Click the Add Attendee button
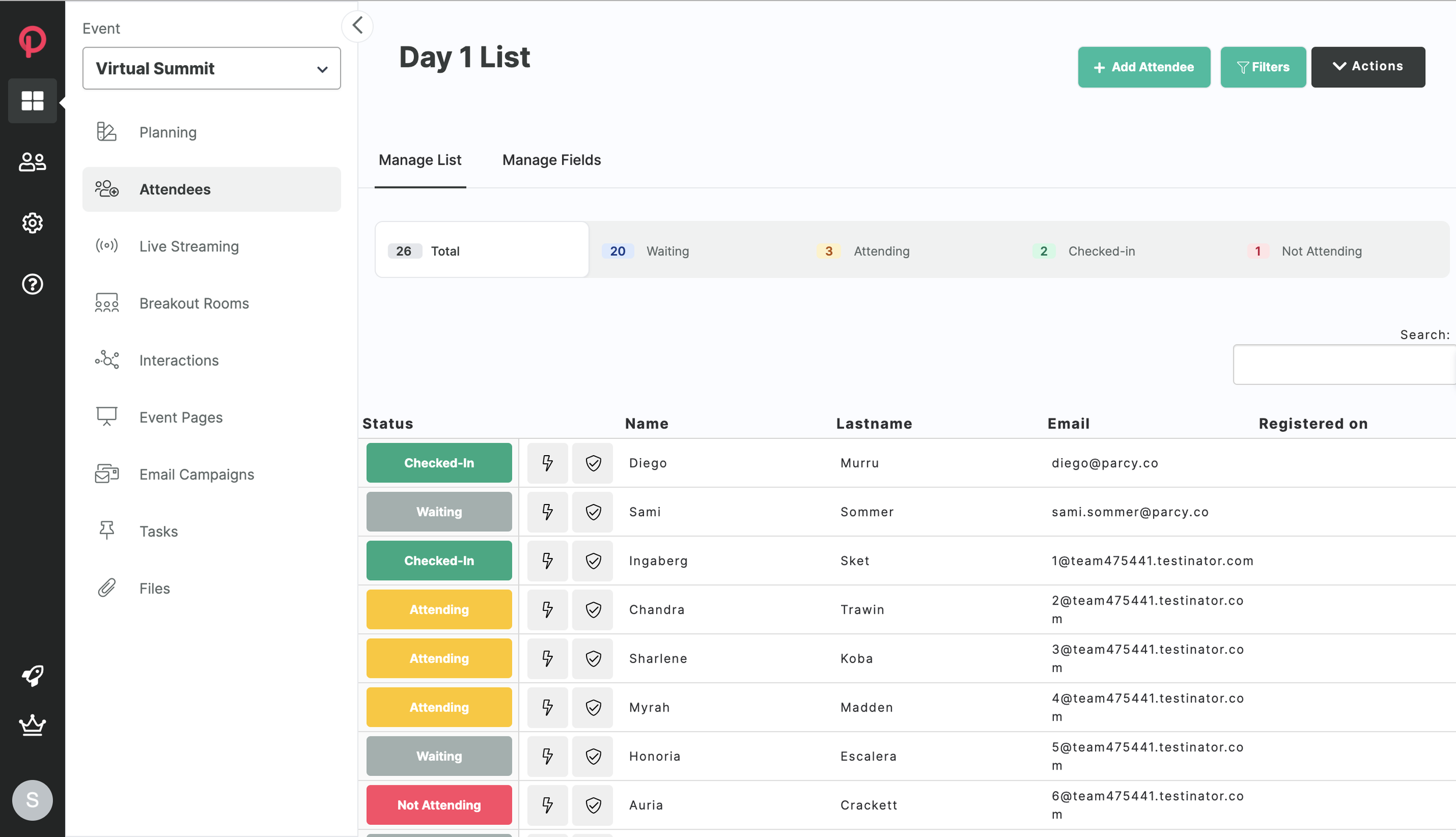1456x837 pixels. (1143, 67)
